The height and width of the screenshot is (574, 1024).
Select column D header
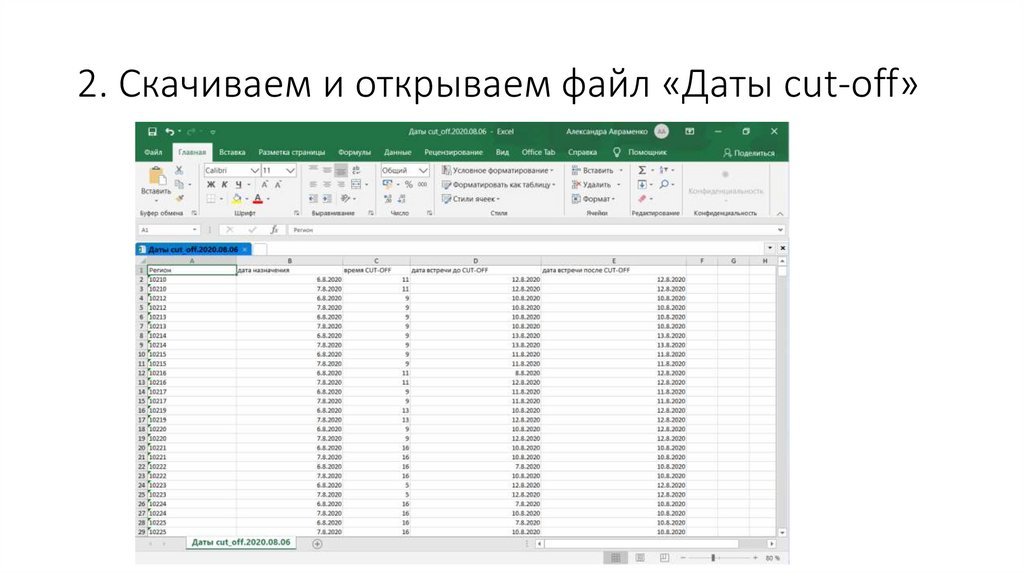(475, 261)
